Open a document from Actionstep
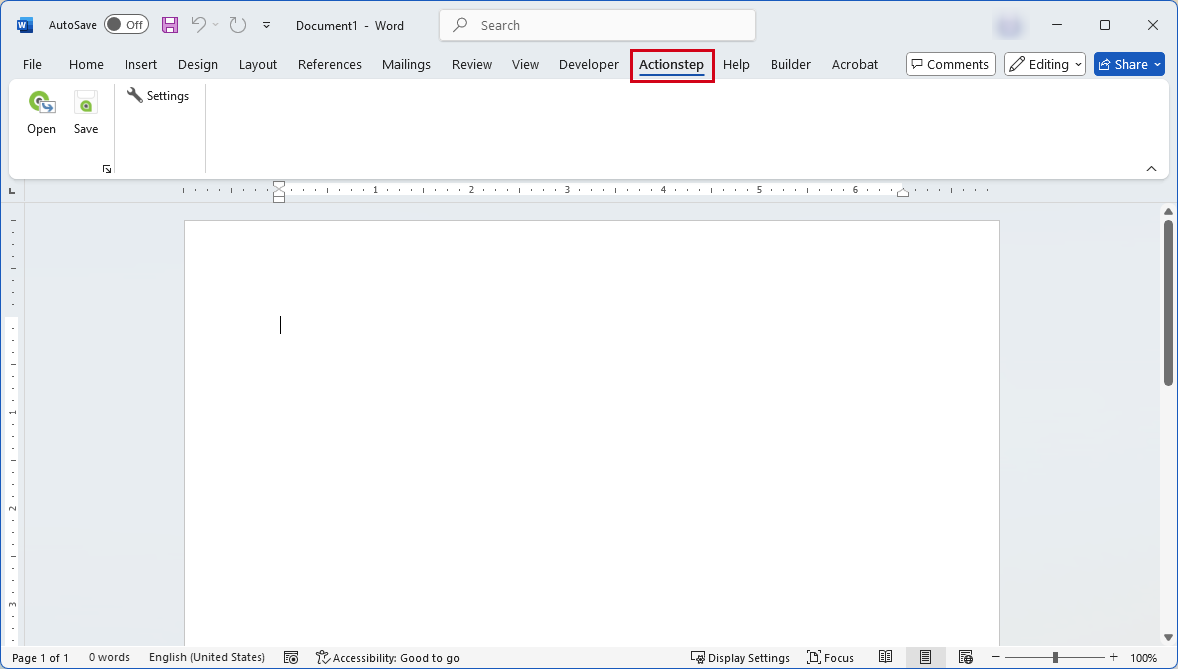The height and width of the screenshot is (669, 1178). pyautogui.click(x=41, y=110)
